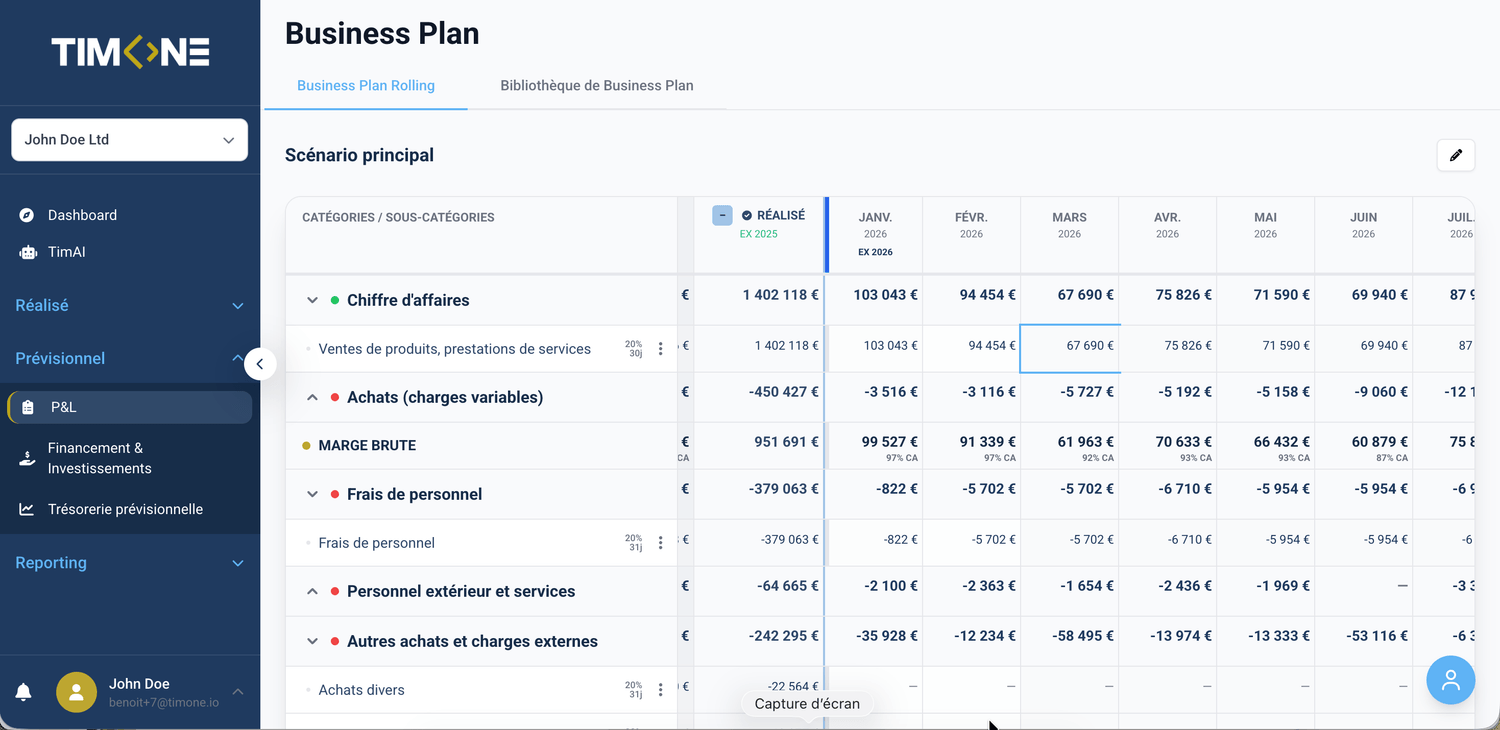Click the TimAI robot icon

click(x=28, y=252)
